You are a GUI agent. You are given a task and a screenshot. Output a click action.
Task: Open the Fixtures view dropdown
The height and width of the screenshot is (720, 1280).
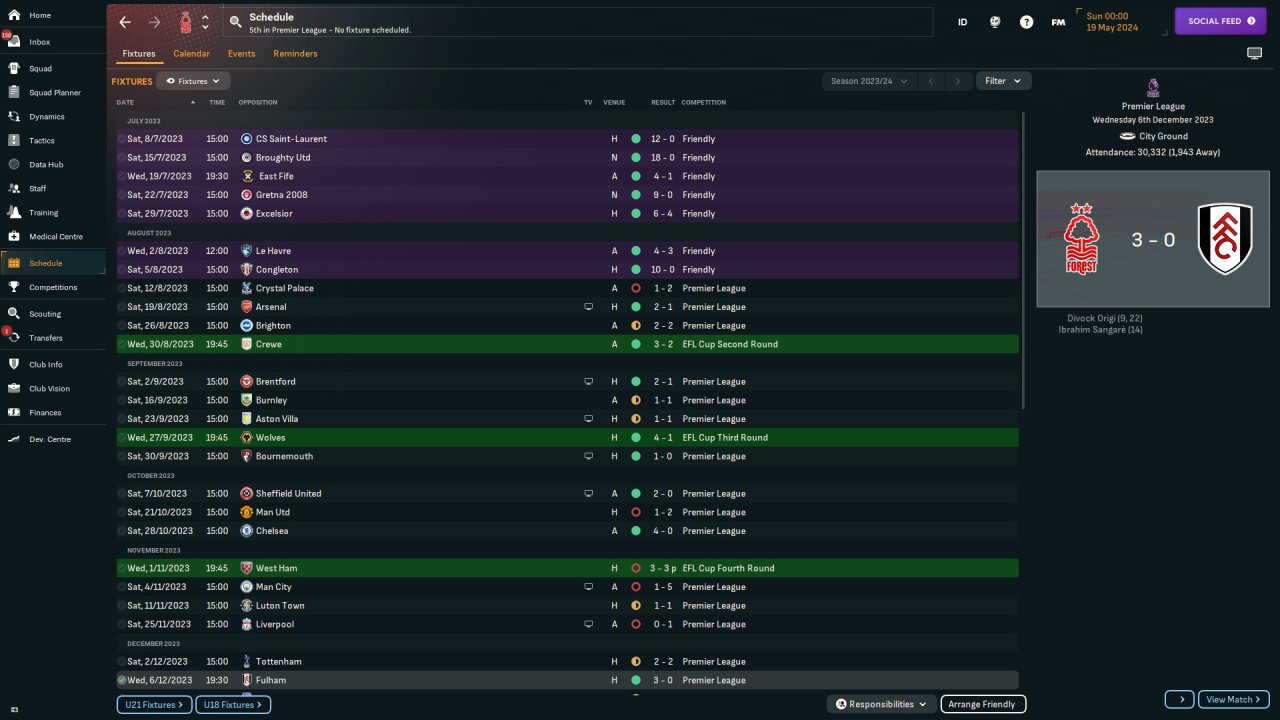(193, 81)
